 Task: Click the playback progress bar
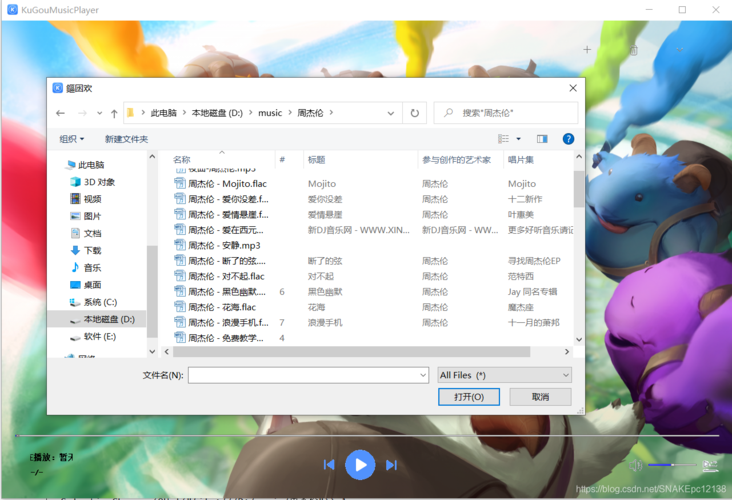(x=366, y=436)
